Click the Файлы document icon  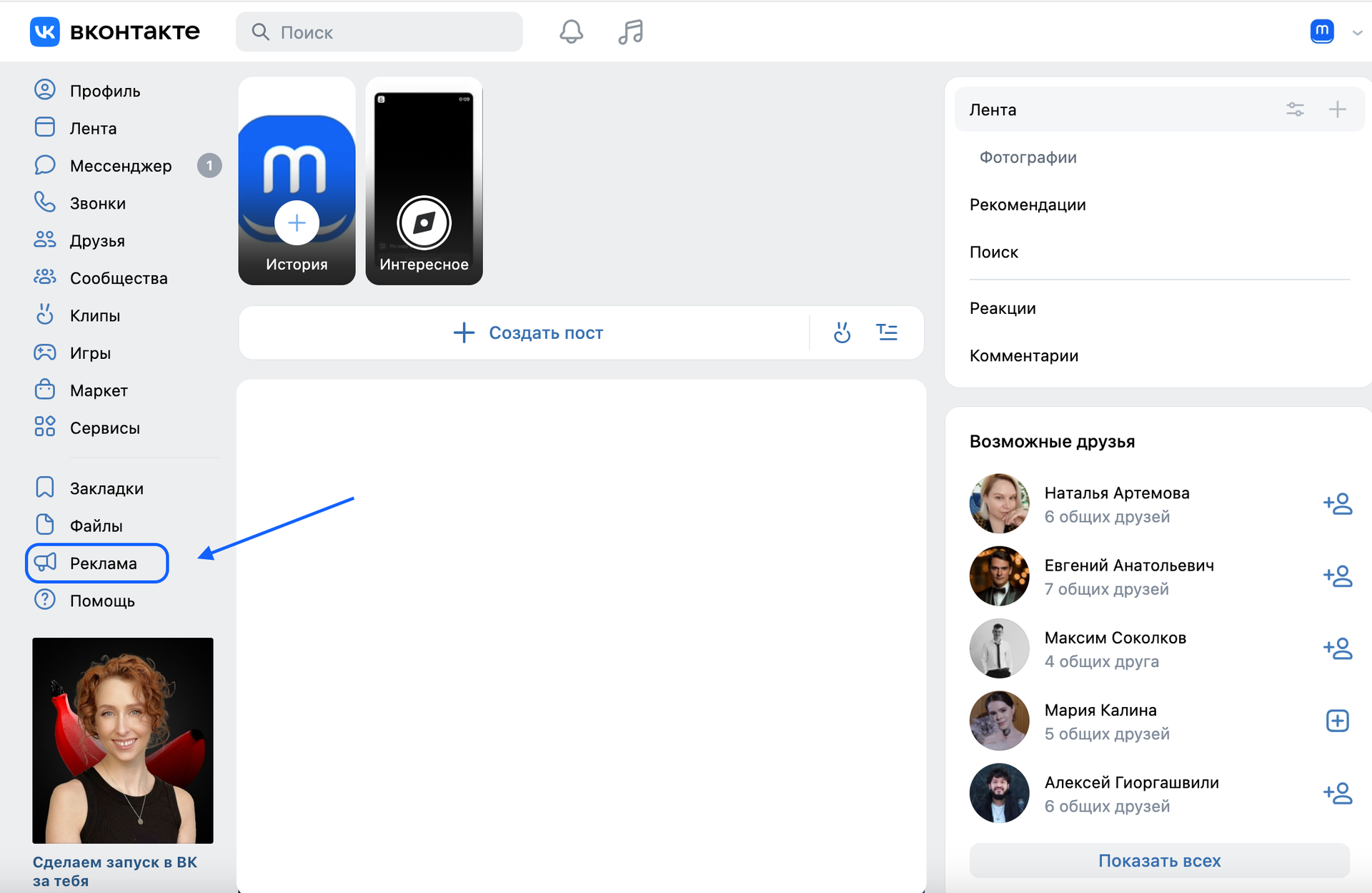click(45, 525)
